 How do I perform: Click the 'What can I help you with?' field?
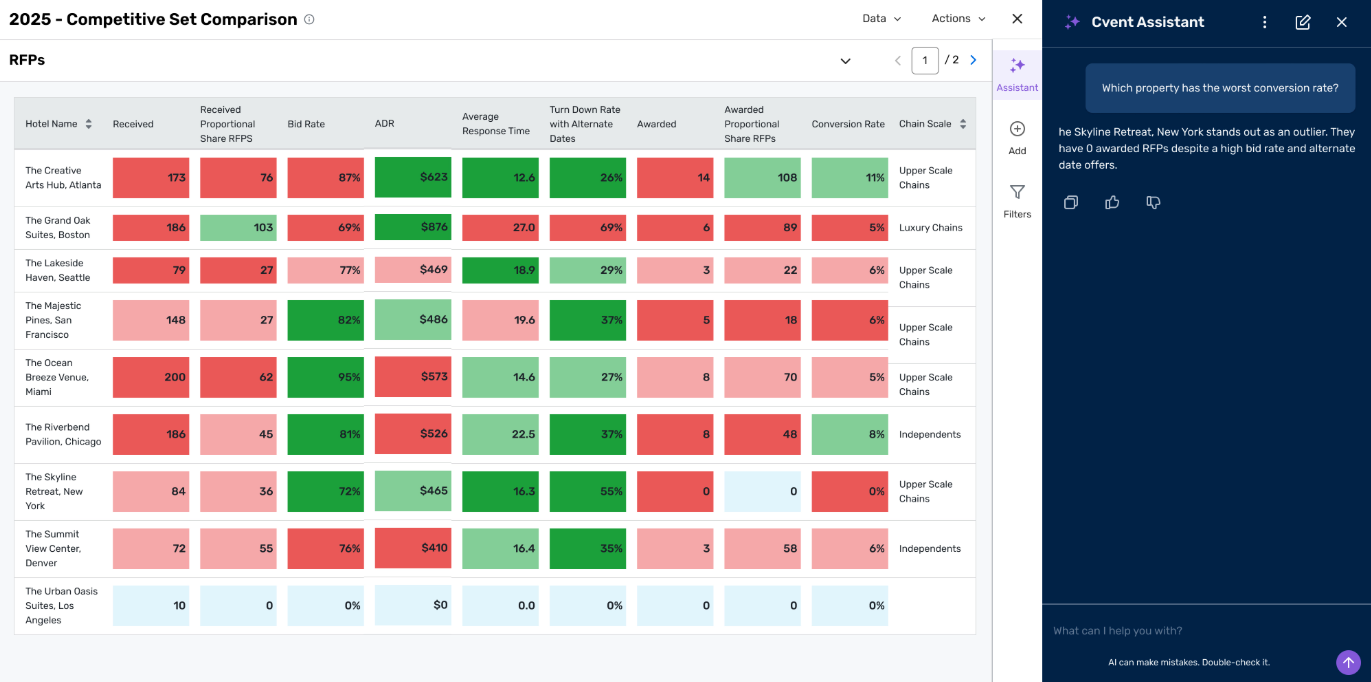1188,631
